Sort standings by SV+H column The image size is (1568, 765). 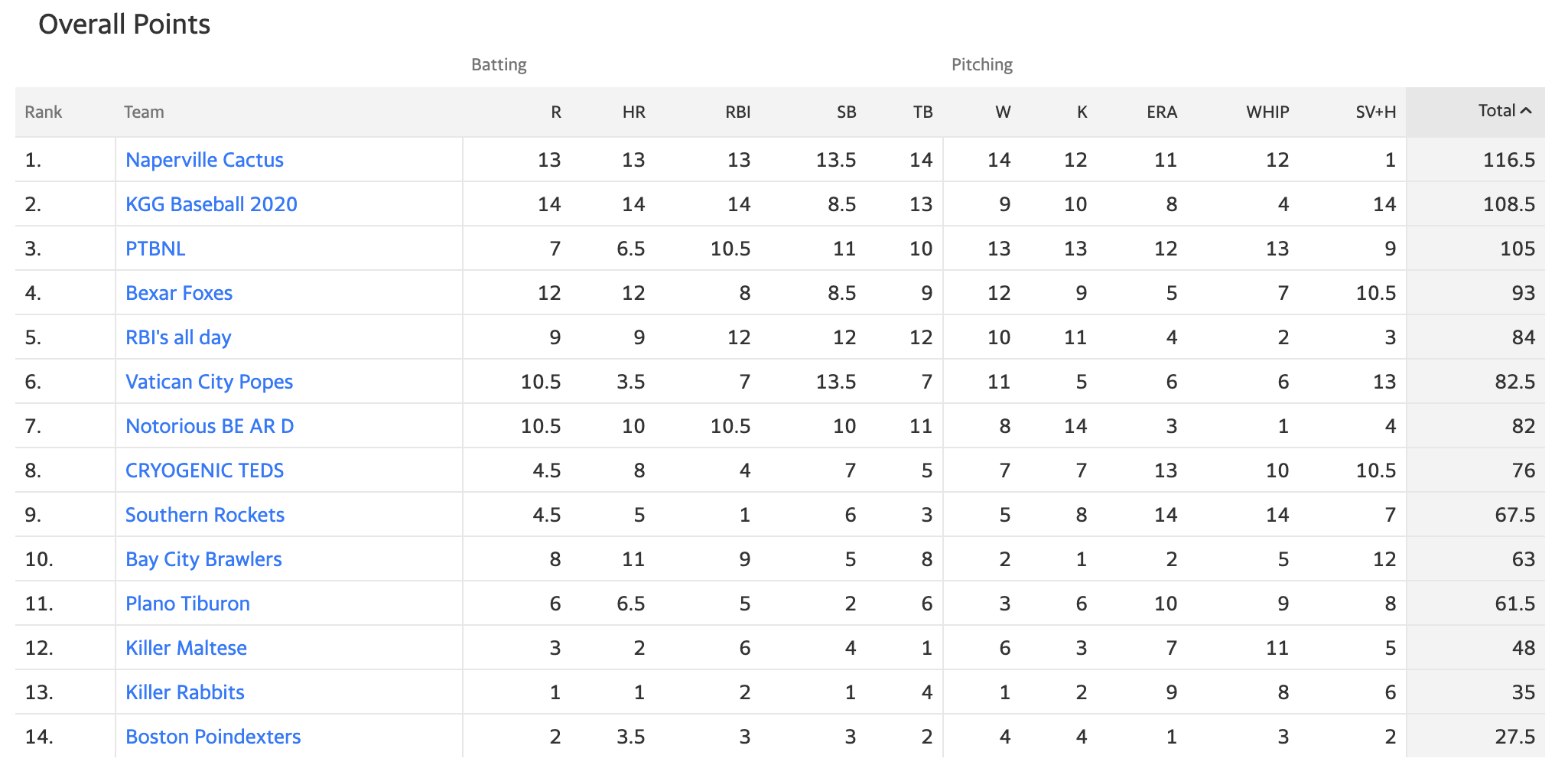(1375, 112)
